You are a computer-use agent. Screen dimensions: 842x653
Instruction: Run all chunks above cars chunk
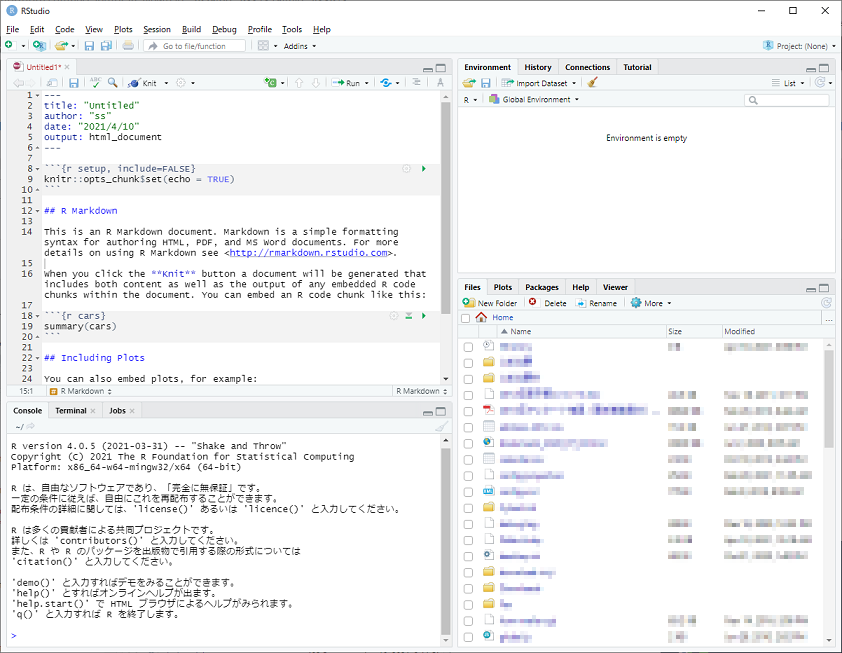[x=409, y=316]
